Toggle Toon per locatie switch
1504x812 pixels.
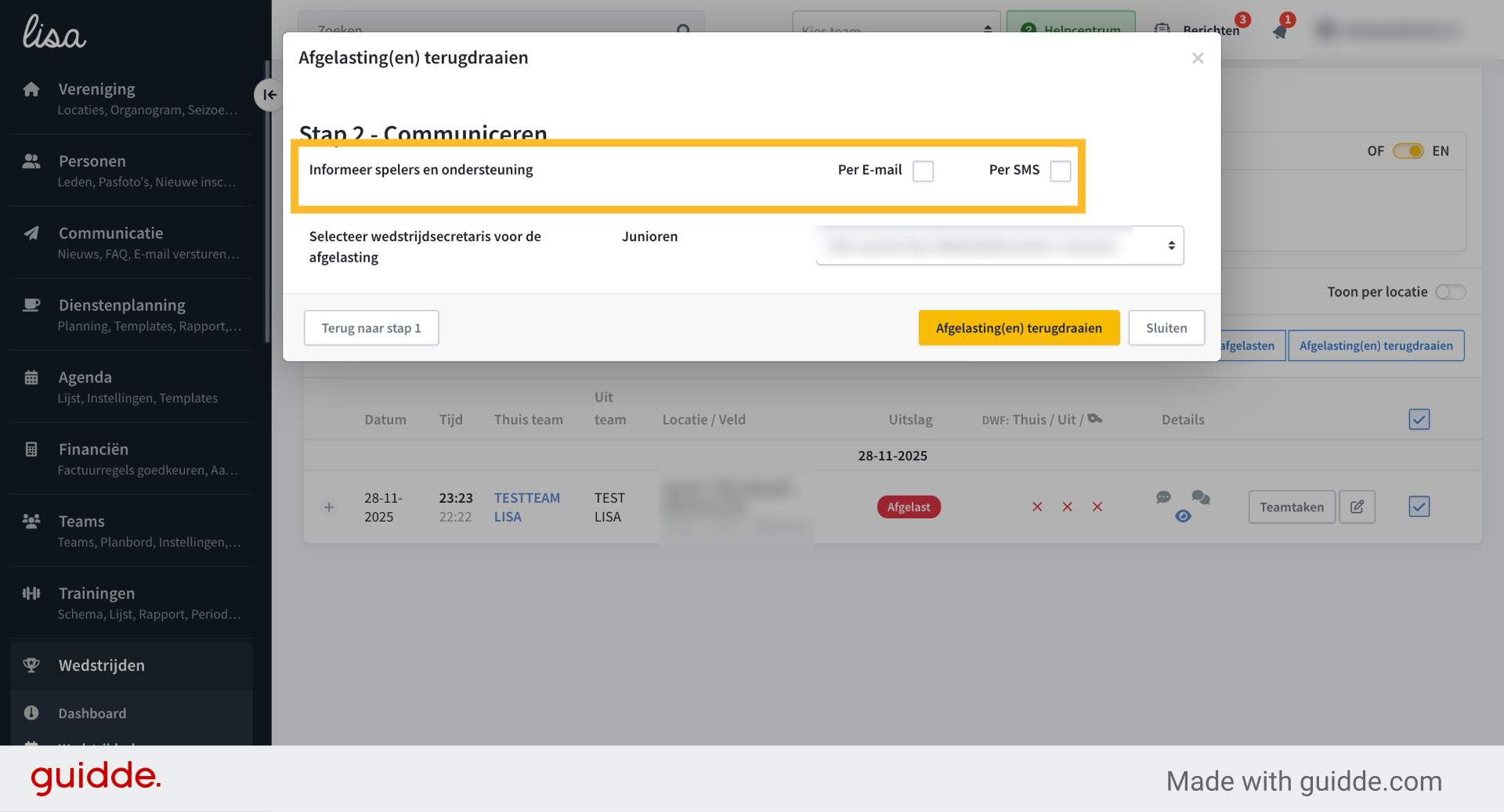[1450, 292]
